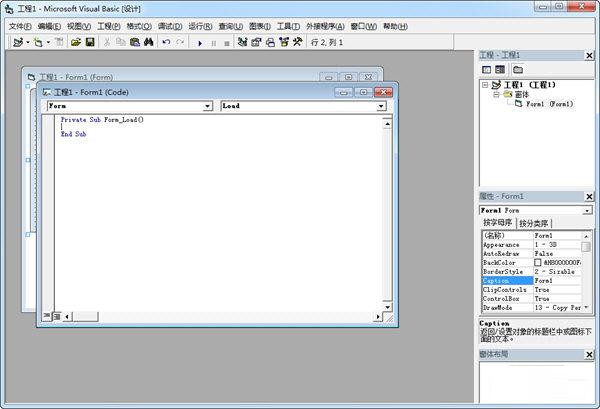600x409 pixels.
Task: Select the DrawMode property row
Action: (532, 308)
